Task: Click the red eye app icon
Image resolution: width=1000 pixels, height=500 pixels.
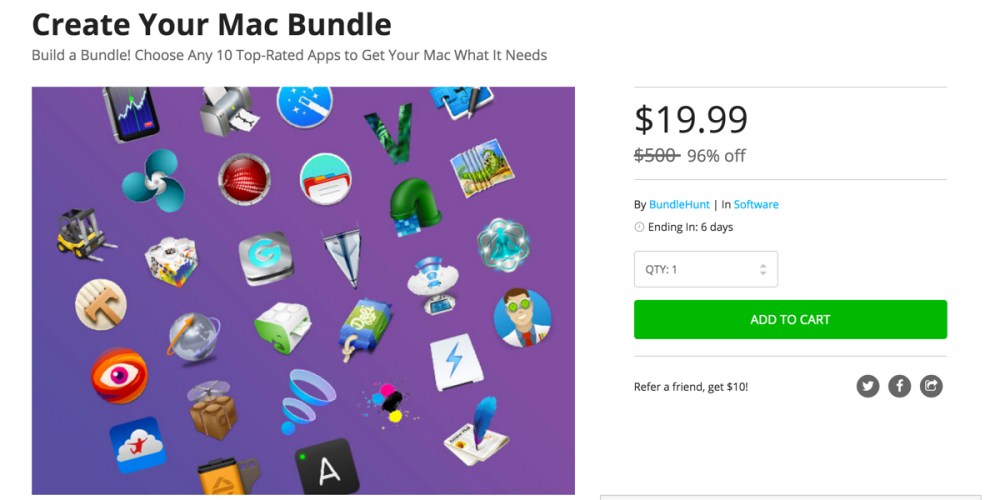Action: click(x=119, y=376)
